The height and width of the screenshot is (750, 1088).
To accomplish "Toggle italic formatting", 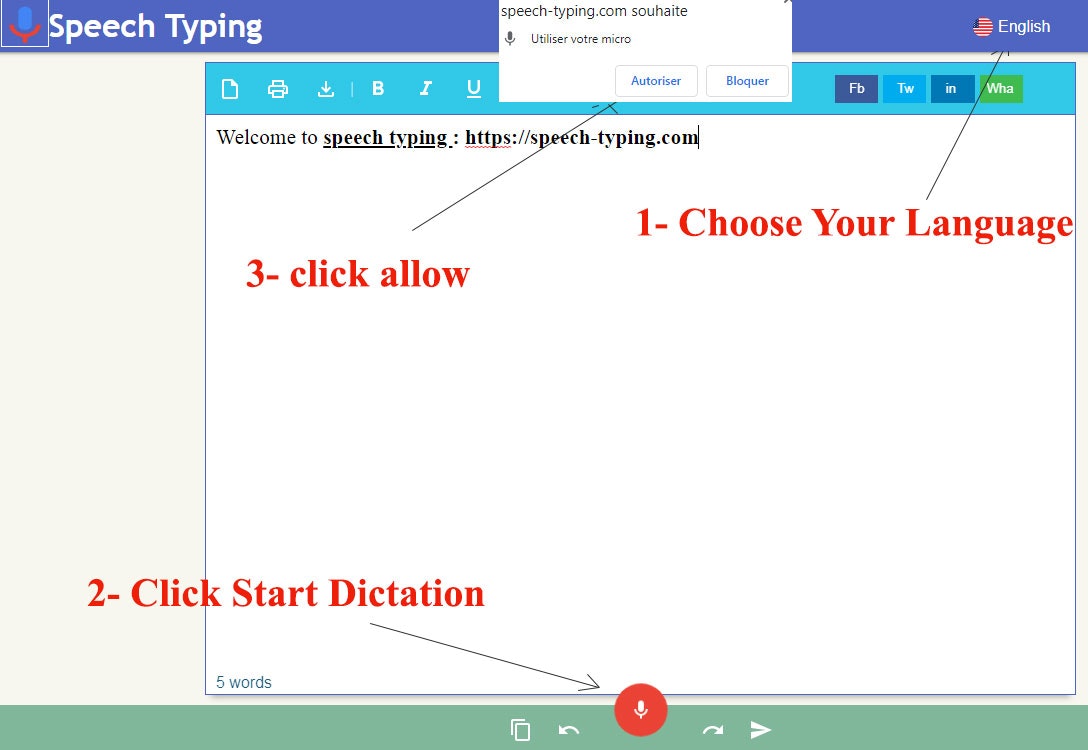I will [x=425, y=88].
